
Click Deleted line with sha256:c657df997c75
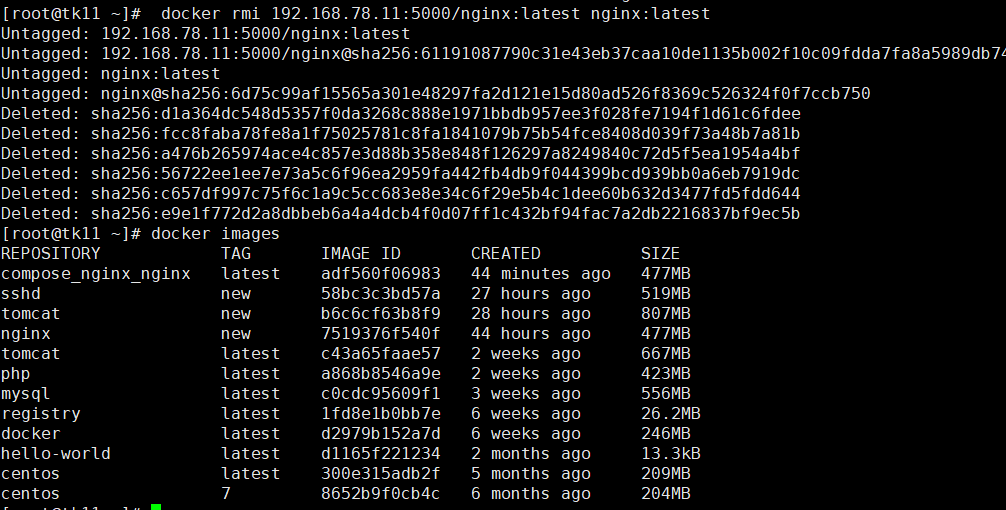(x=401, y=193)
